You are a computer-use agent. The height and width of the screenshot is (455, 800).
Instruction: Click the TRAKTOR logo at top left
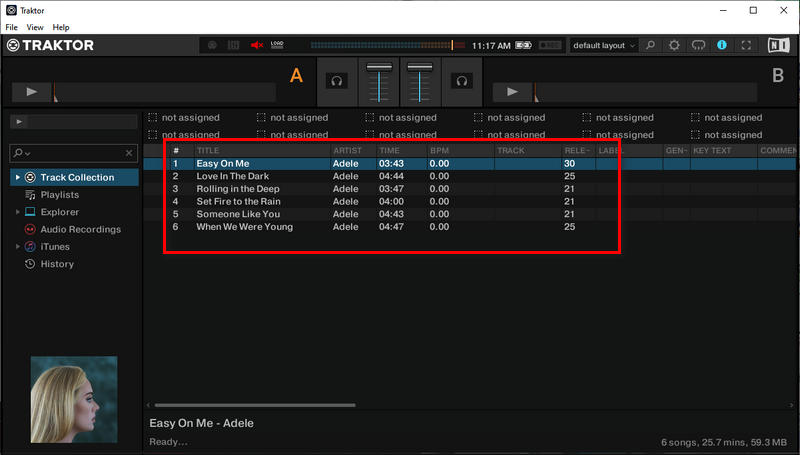coord(50,45)
